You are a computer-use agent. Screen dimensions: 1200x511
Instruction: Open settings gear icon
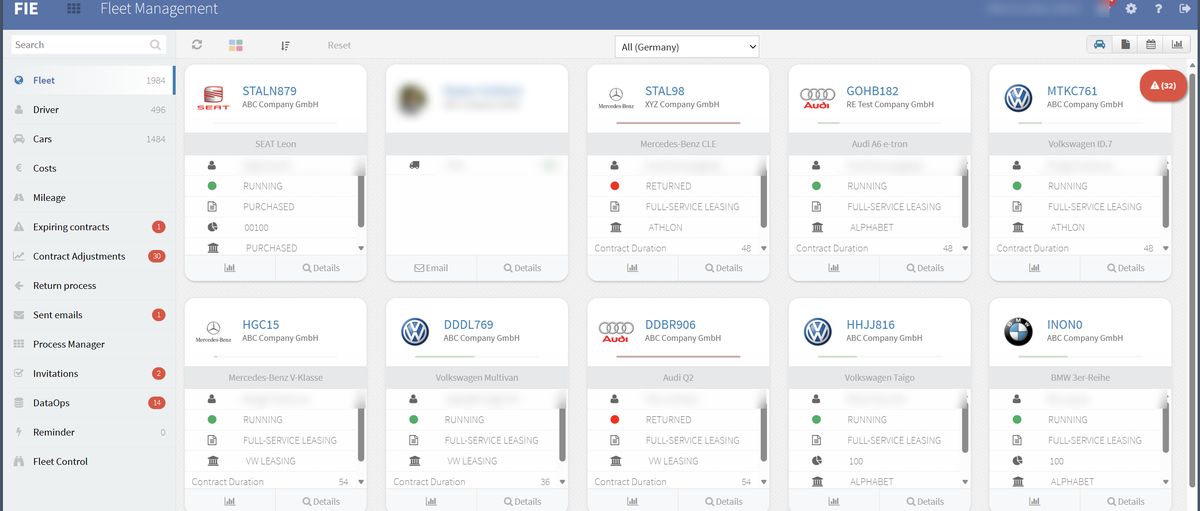tap(1131, 9)
